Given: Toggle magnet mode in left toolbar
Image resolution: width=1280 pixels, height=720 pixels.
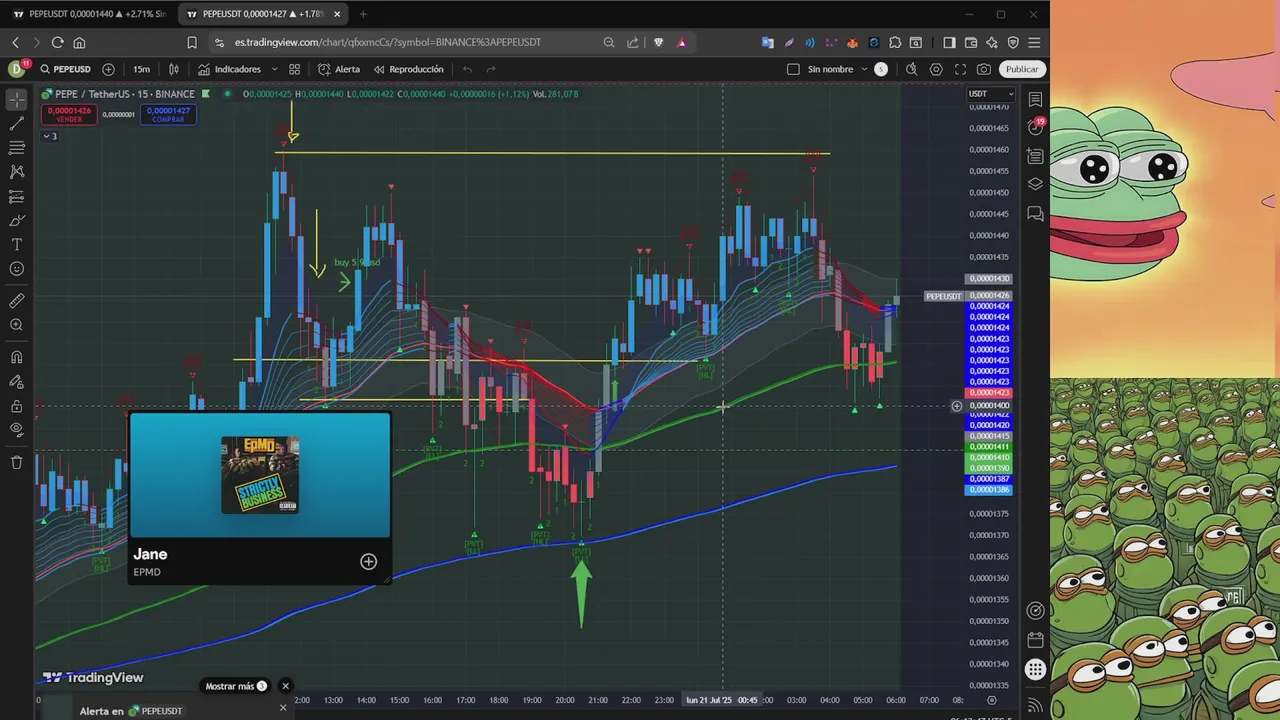Looking at the screenshot, I should pyautogui.click(x=16, y=357).
